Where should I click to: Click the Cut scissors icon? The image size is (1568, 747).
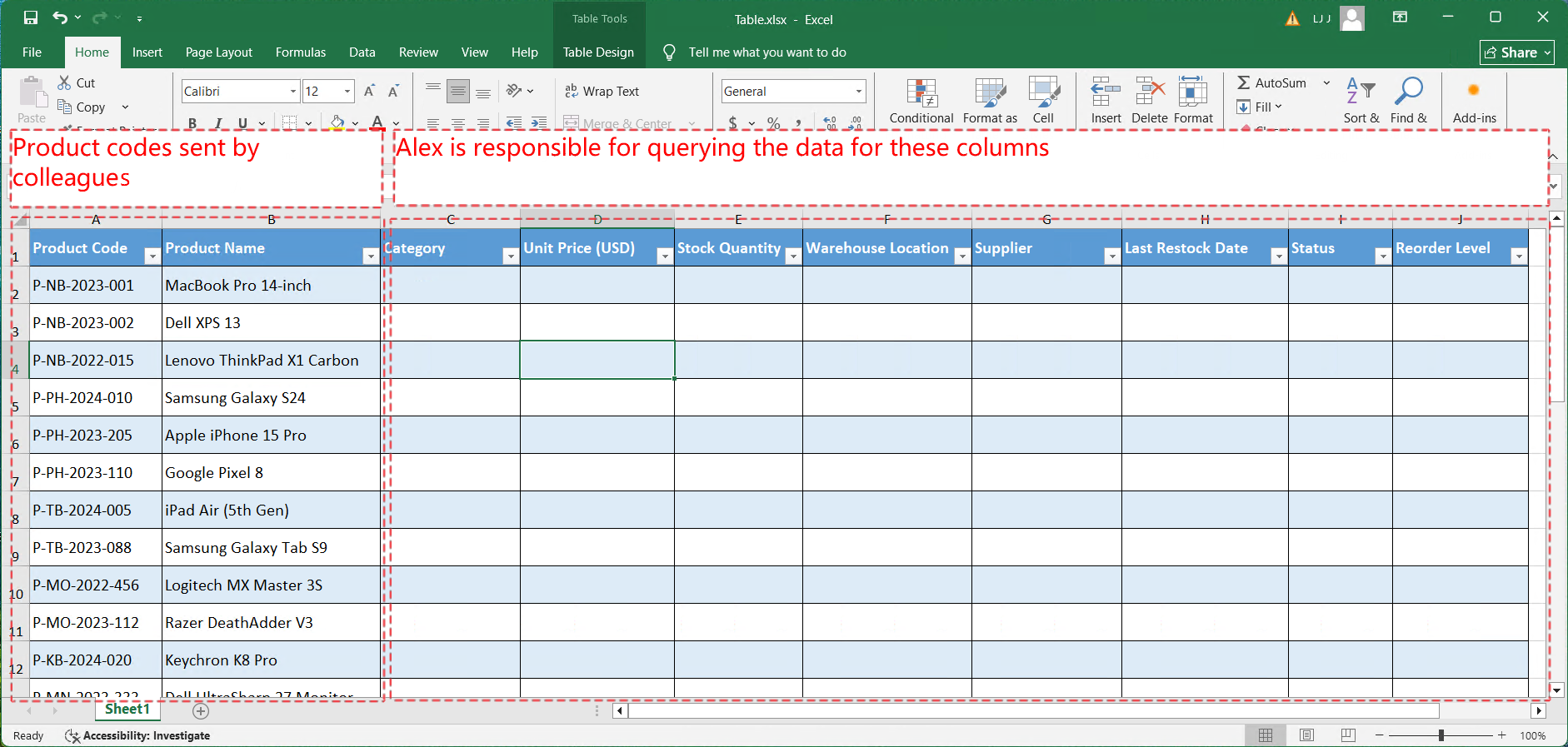64,82
